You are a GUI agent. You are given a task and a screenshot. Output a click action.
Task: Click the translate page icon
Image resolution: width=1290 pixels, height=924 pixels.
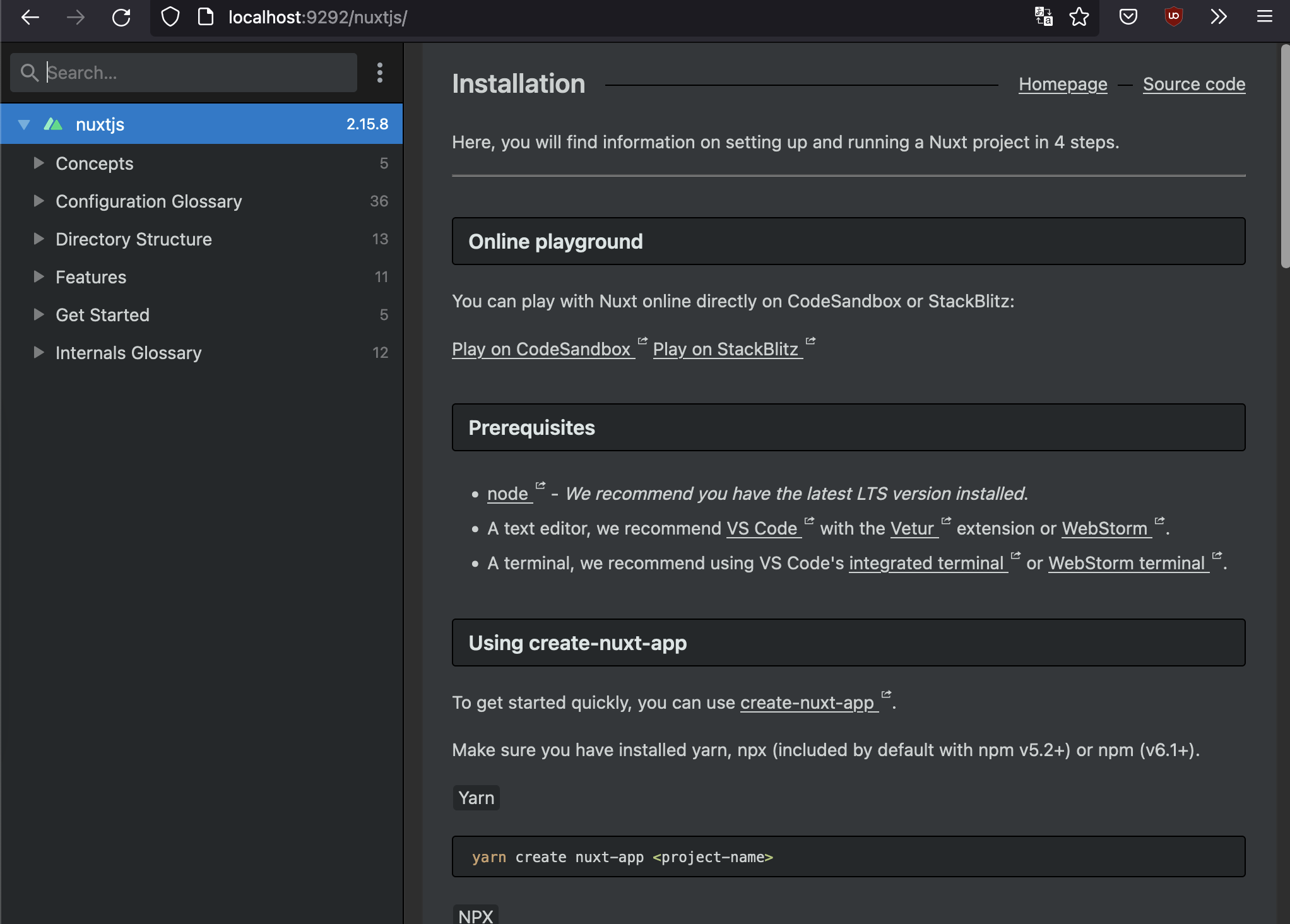[1044, 17]
